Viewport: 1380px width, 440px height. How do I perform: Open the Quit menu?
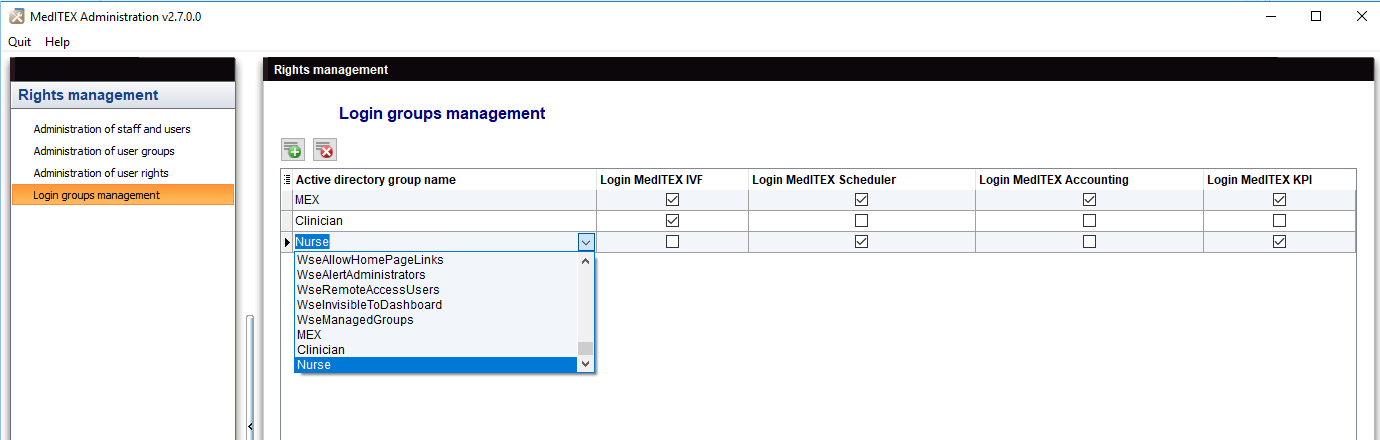20,42
